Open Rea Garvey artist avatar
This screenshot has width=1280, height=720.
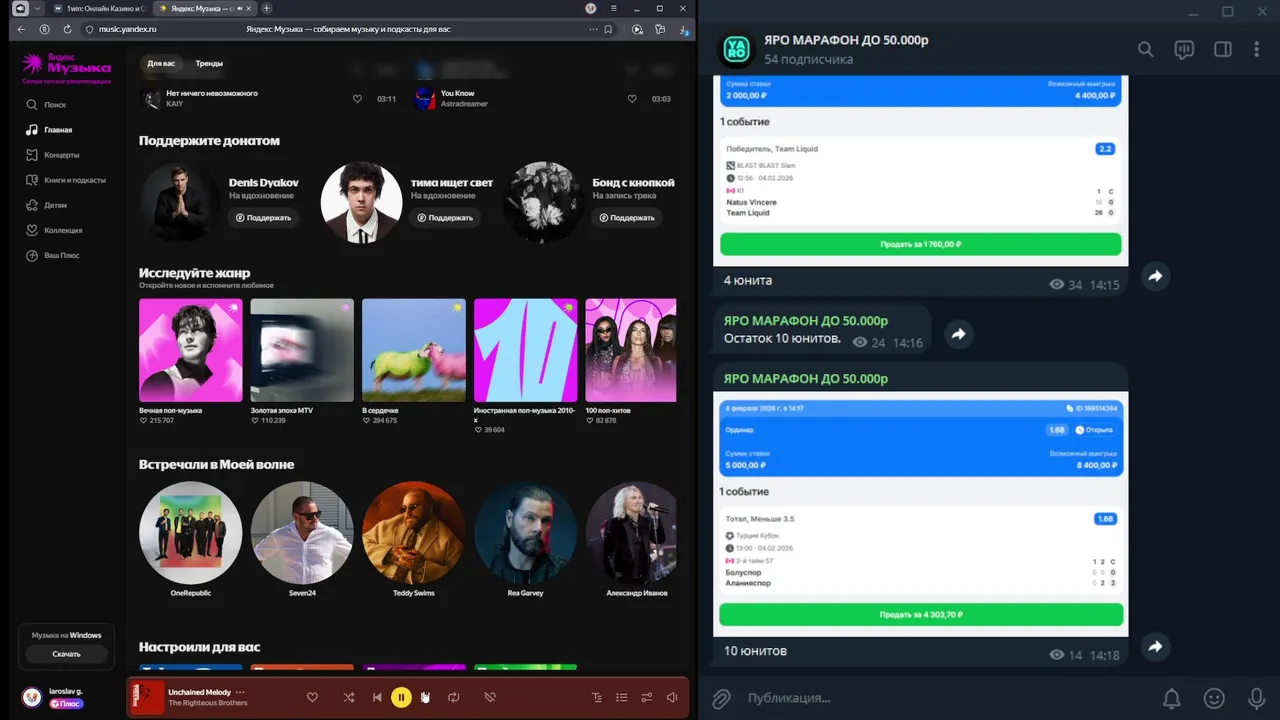point(525,533)
